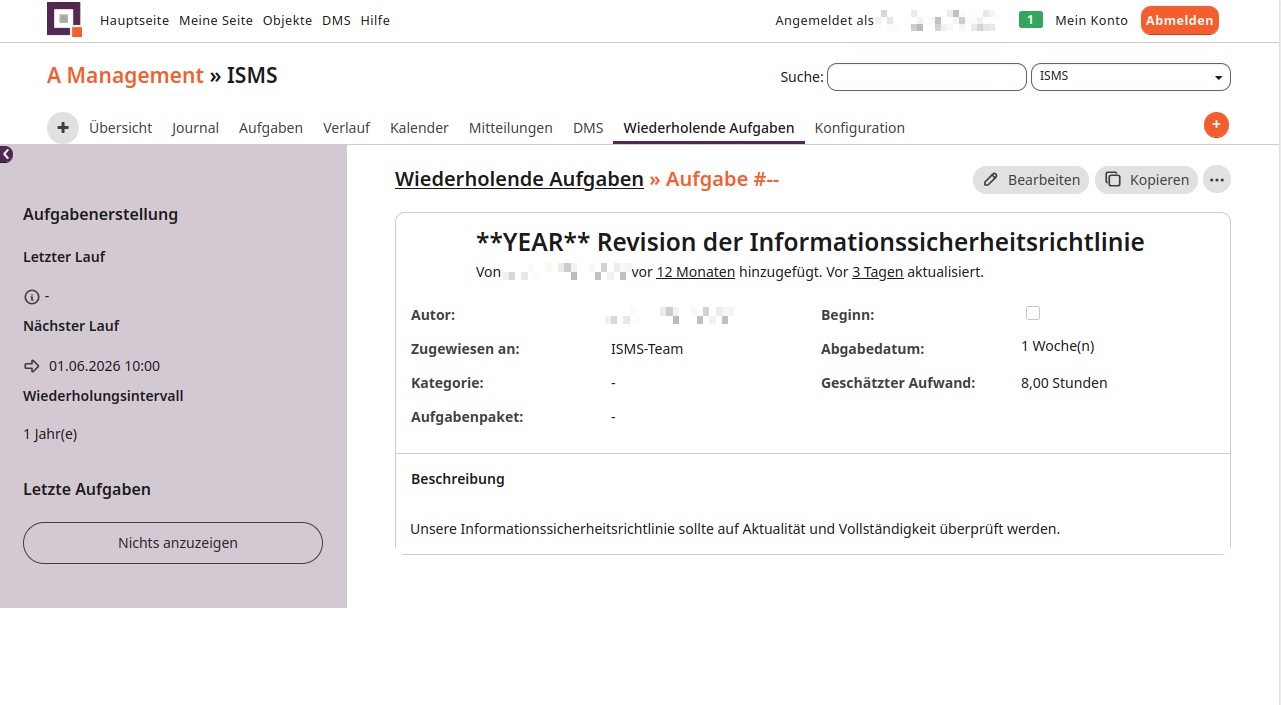Click the Abmelden button

pos(1180,20)
